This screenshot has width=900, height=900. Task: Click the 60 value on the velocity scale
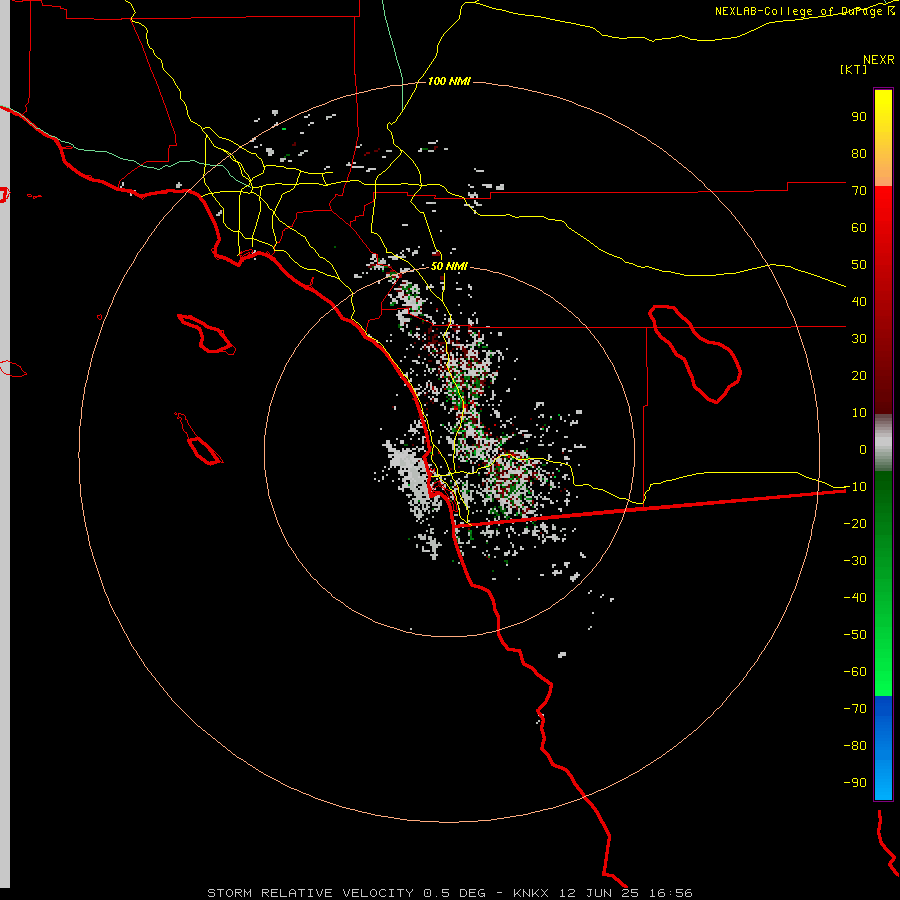(859, 228)
